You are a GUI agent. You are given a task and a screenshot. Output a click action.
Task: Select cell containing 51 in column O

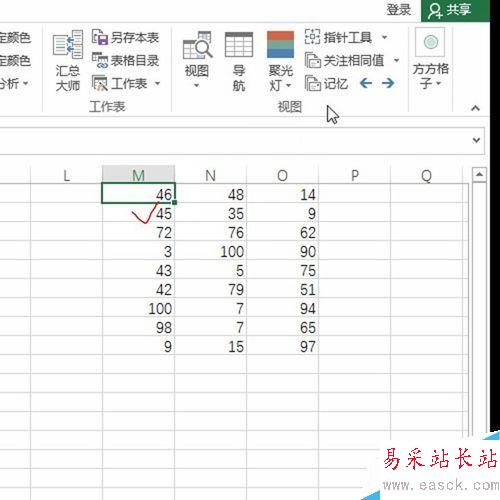[x=283, y=288]
